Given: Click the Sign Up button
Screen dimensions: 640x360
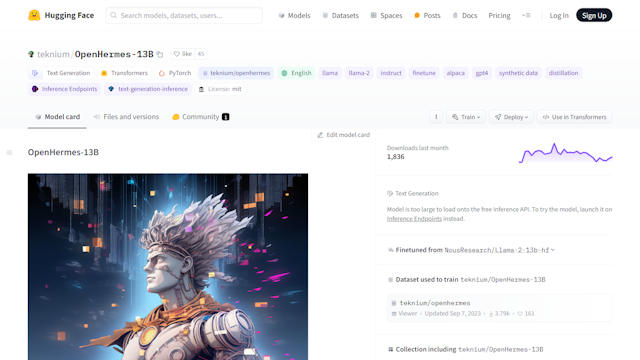Looking at the screenshot, I should tap(594, 16).
